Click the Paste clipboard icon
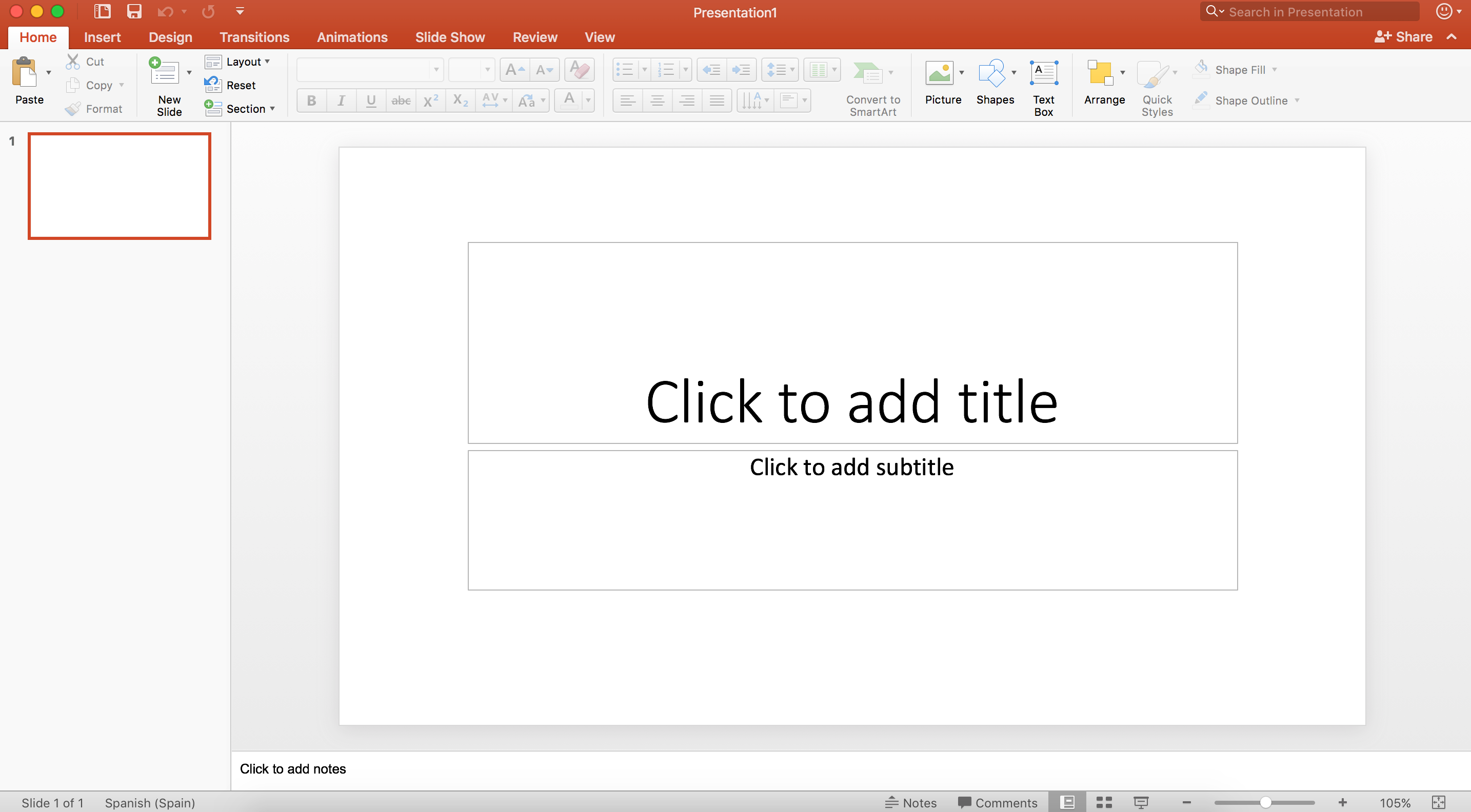Screen dimensions: 1471x812 coord(25,72)
